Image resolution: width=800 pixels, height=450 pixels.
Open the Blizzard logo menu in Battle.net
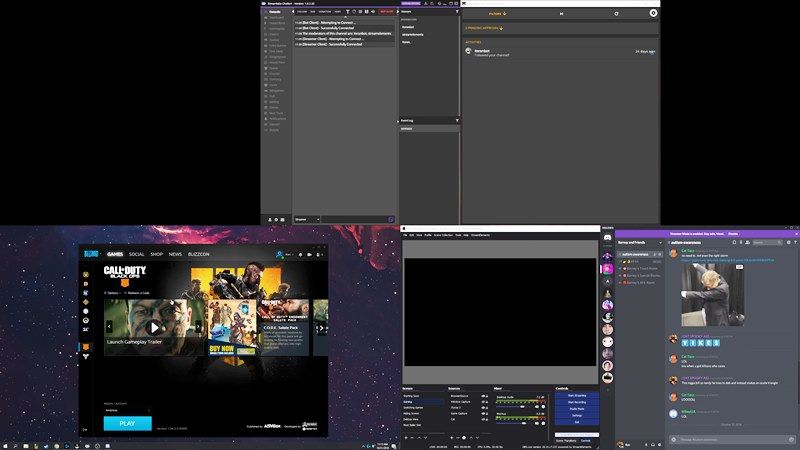[x=91, y=254]
